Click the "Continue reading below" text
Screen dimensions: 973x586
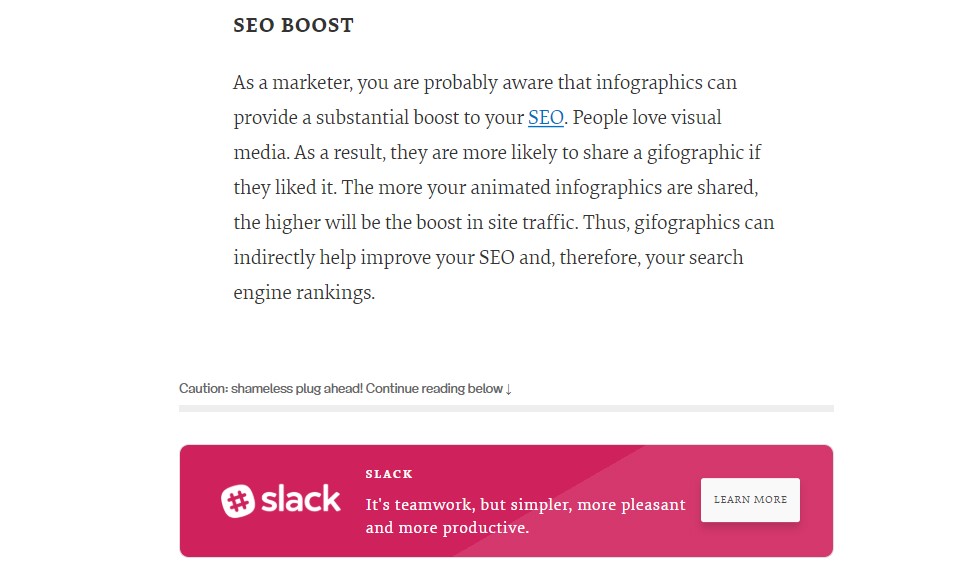(434, 389)
